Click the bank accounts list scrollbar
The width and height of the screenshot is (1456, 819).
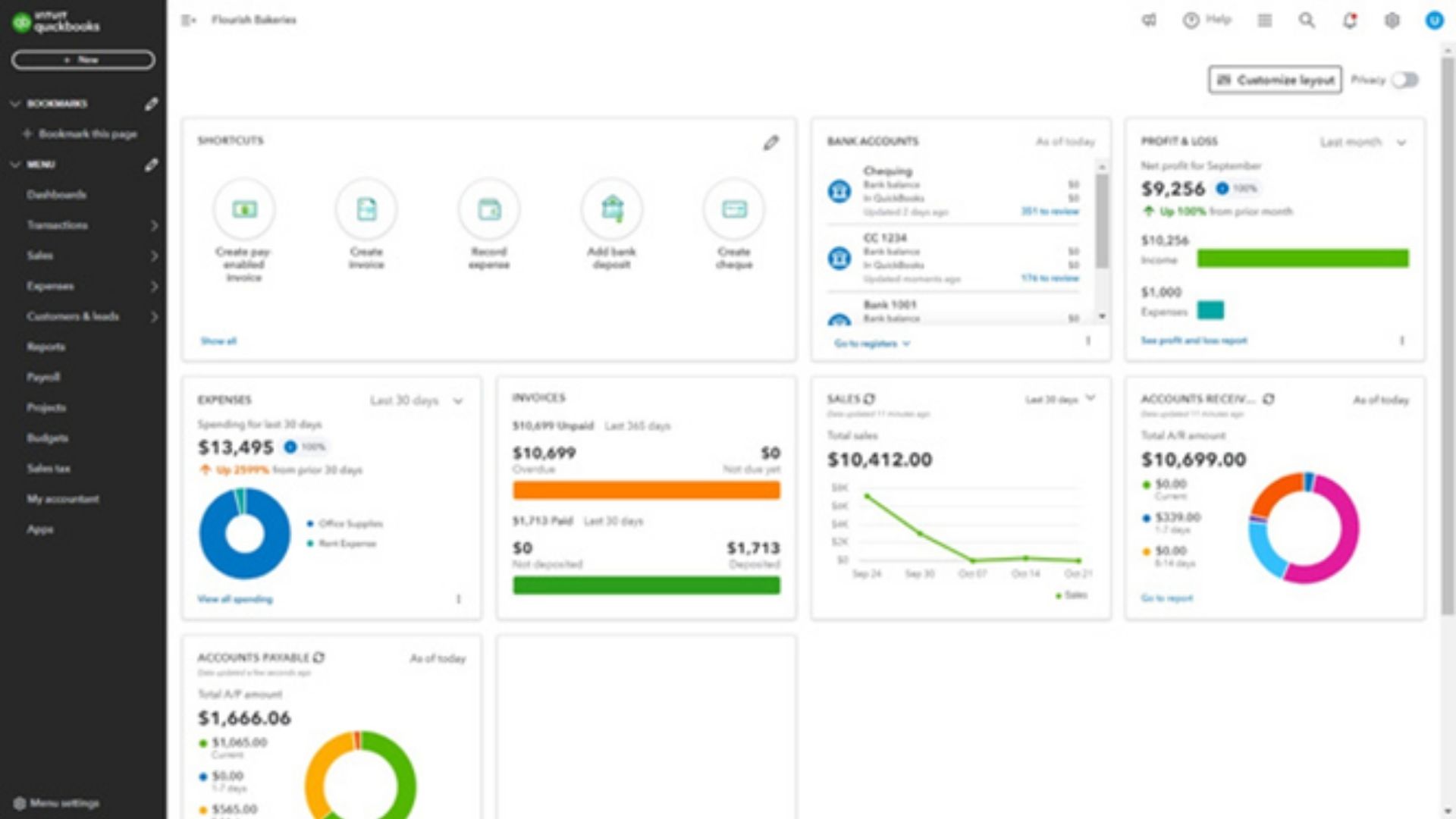1102,221
